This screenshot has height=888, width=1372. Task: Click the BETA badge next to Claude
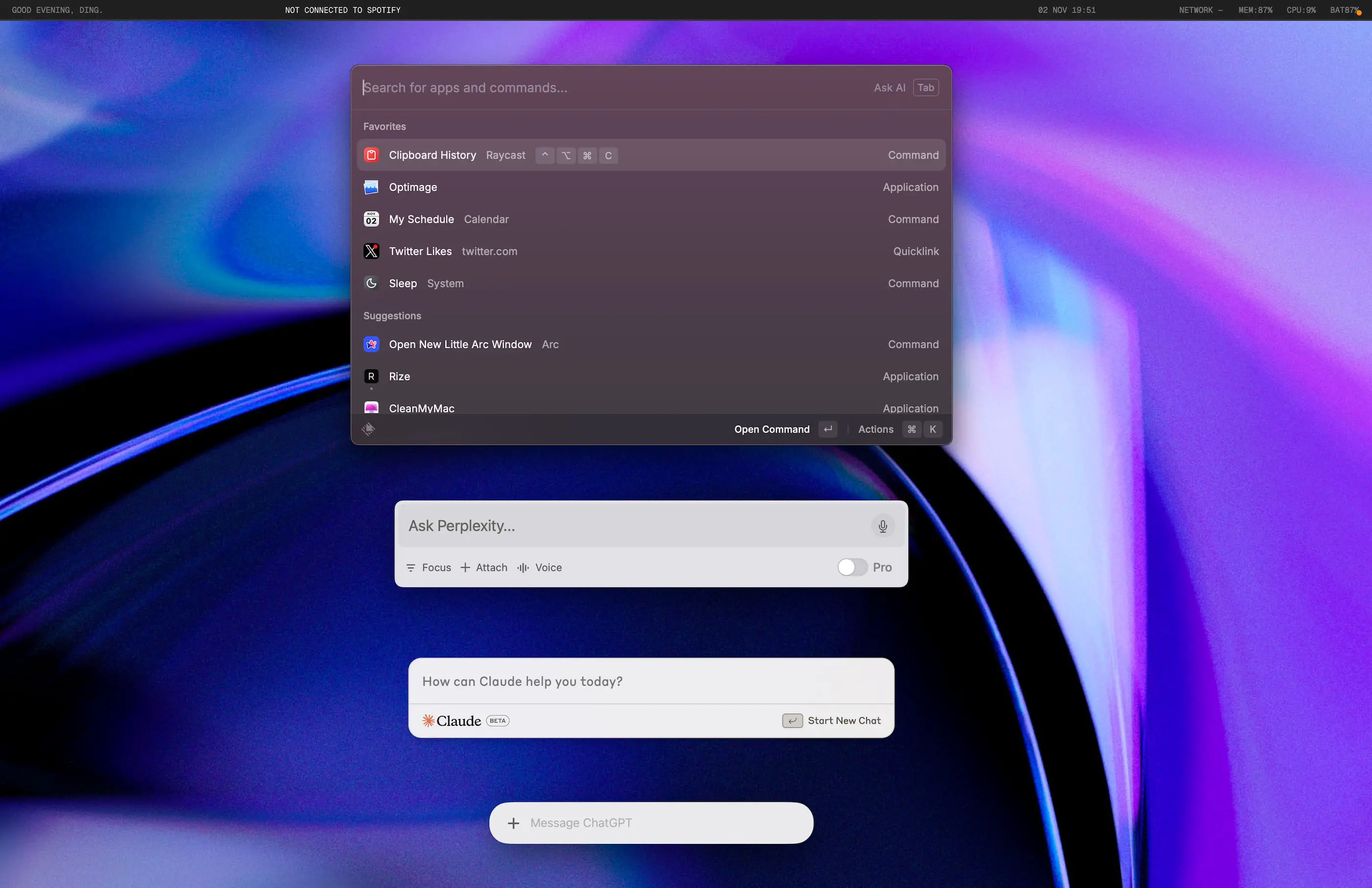497,721
